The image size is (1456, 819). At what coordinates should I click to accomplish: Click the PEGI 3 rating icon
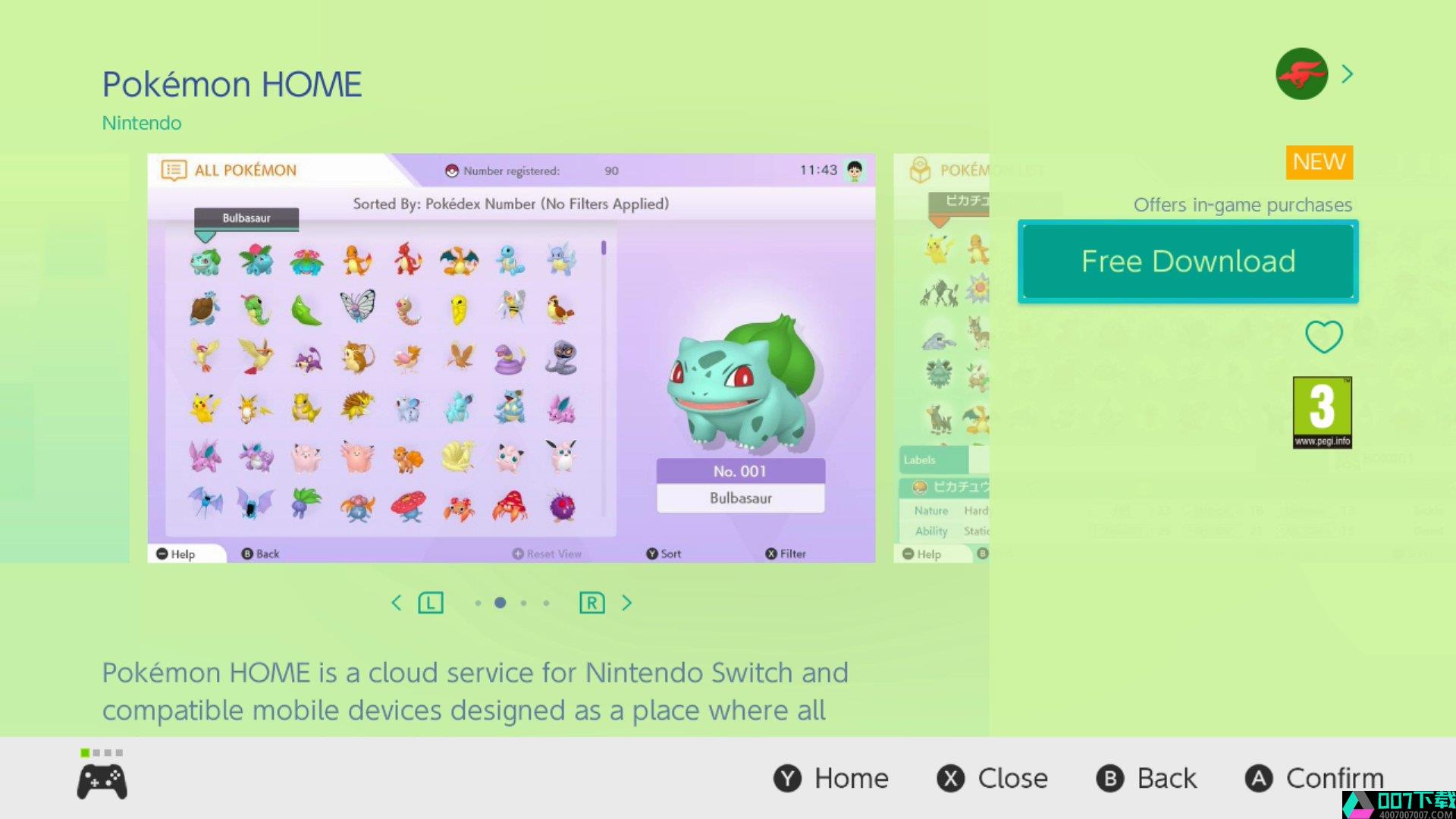[1322, 413]
